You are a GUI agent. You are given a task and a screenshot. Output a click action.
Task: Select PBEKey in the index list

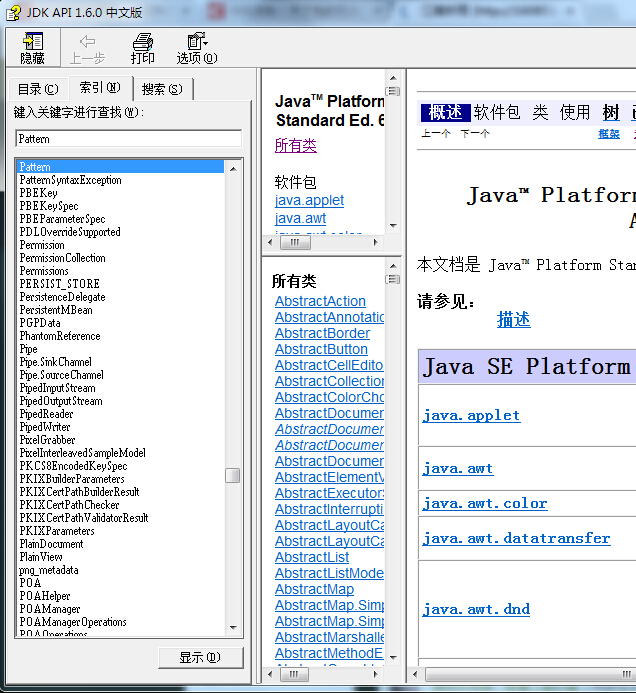coord(38,193)
